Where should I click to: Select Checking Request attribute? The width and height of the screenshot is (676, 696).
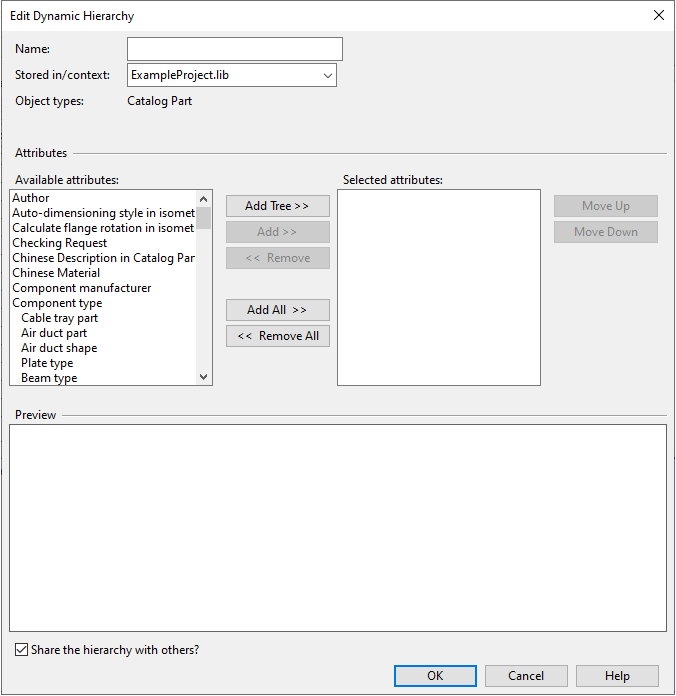[x=60, y=243]
